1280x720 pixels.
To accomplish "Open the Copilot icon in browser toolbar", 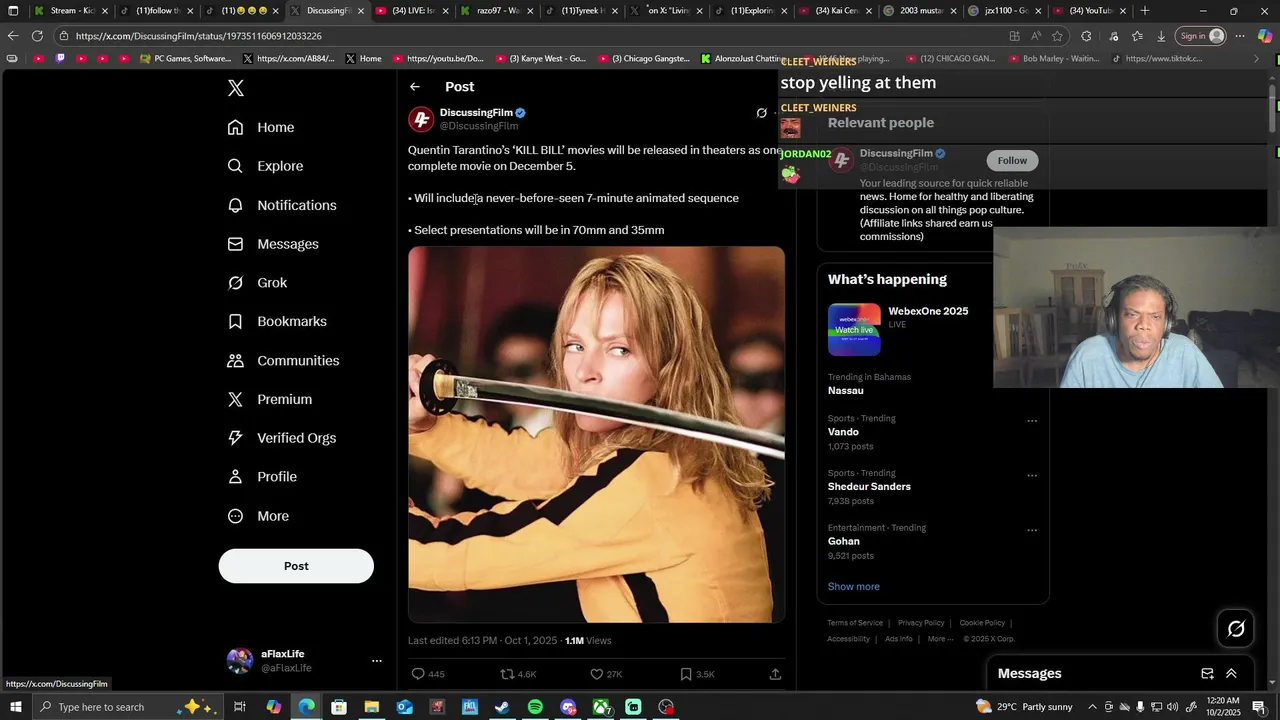I will (1265, 36).
